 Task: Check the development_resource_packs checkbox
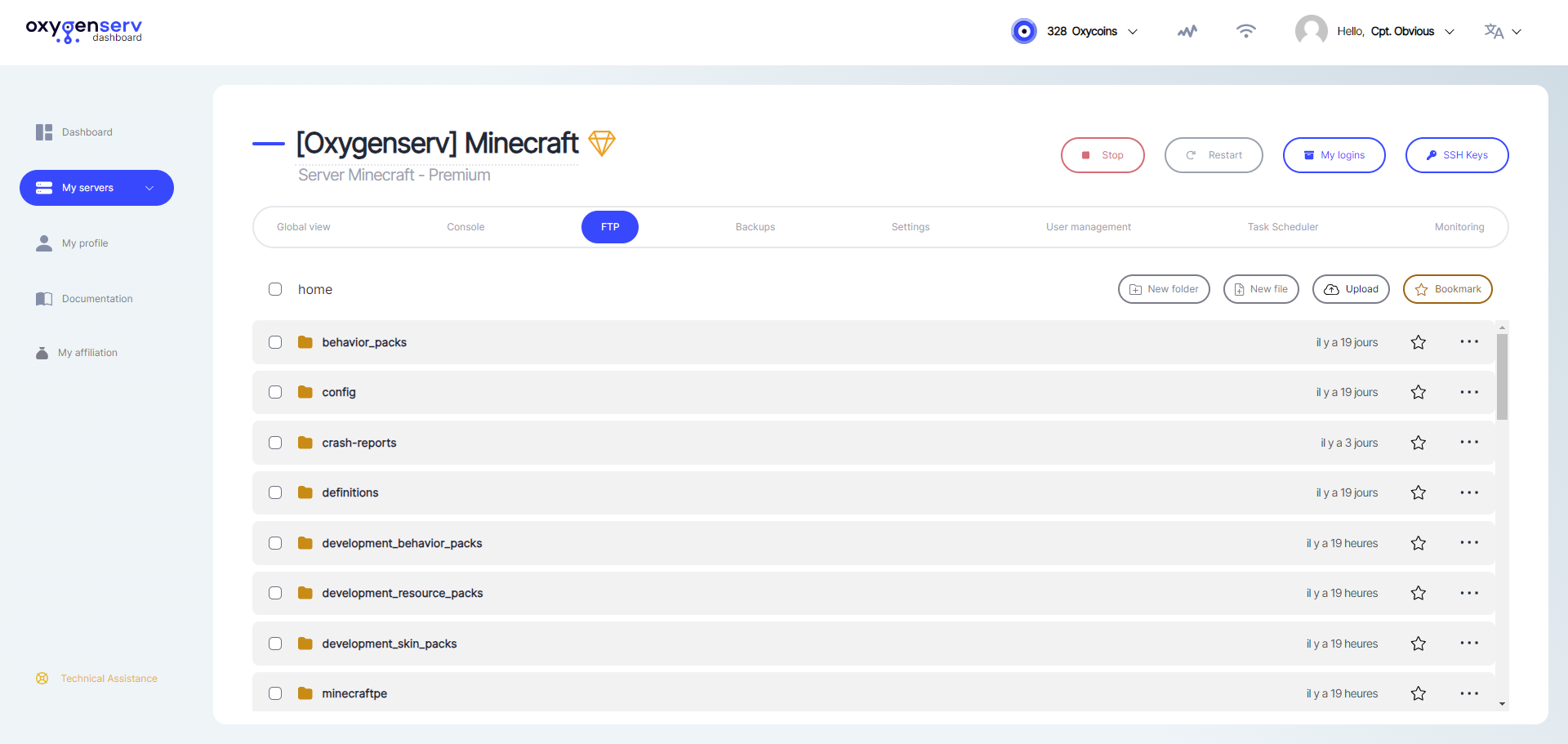(275, 593)
